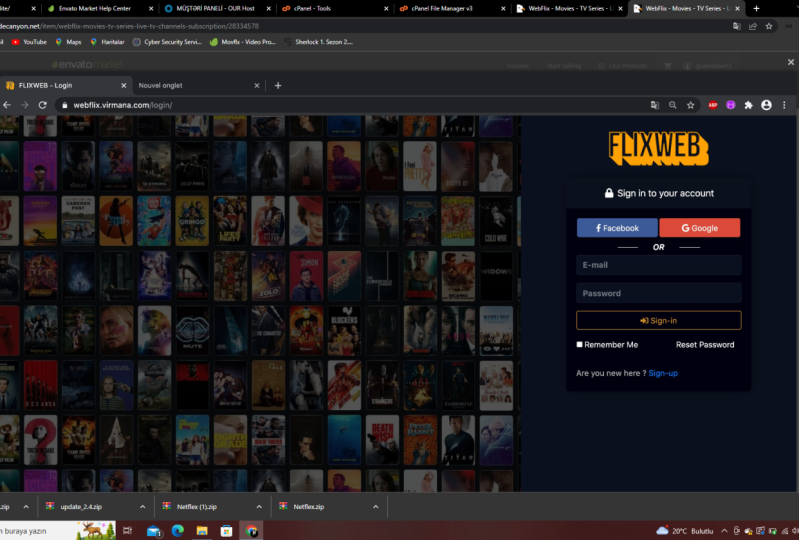Click the padlock icon beside webflix.virmana.com
This screenshot has height=540, width=799.
64,105
